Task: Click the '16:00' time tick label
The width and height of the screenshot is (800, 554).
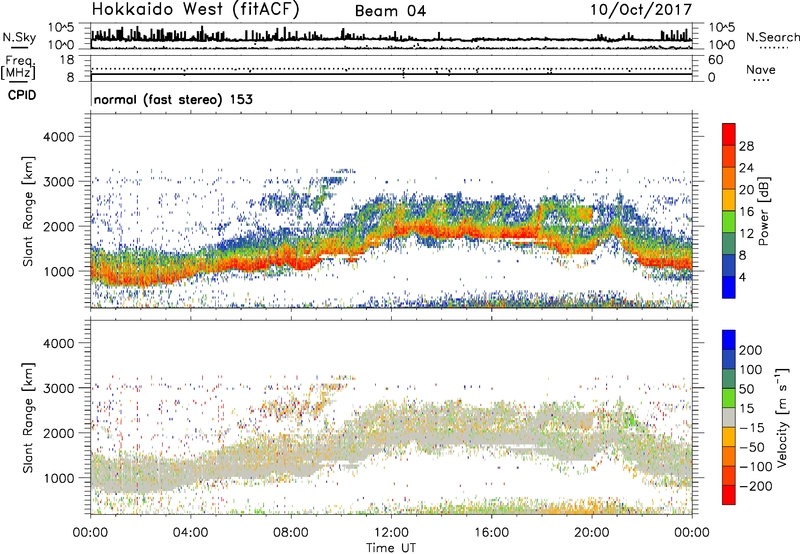Action: 491,533
